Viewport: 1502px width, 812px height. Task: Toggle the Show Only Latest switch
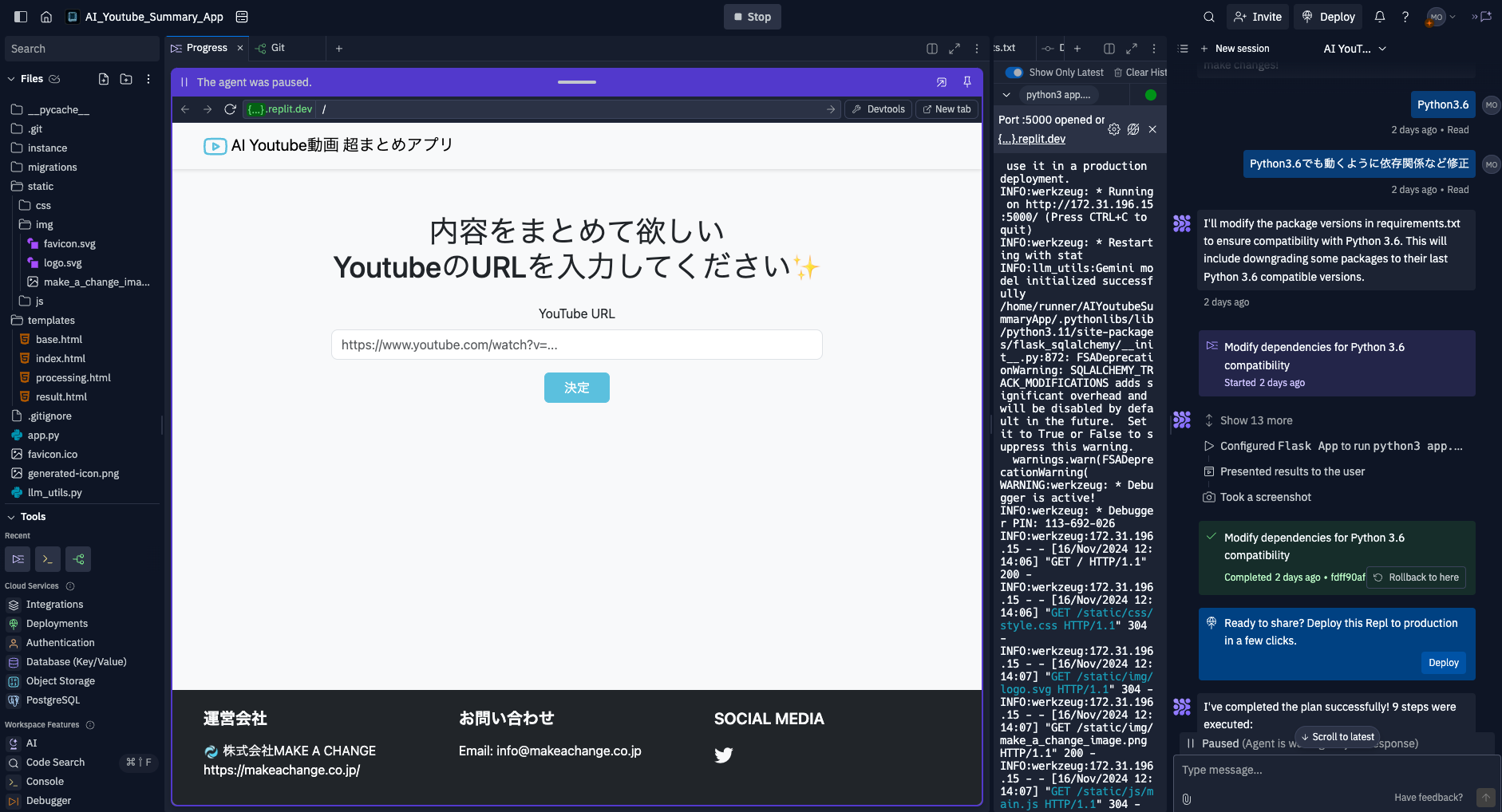coord(1014,73)
